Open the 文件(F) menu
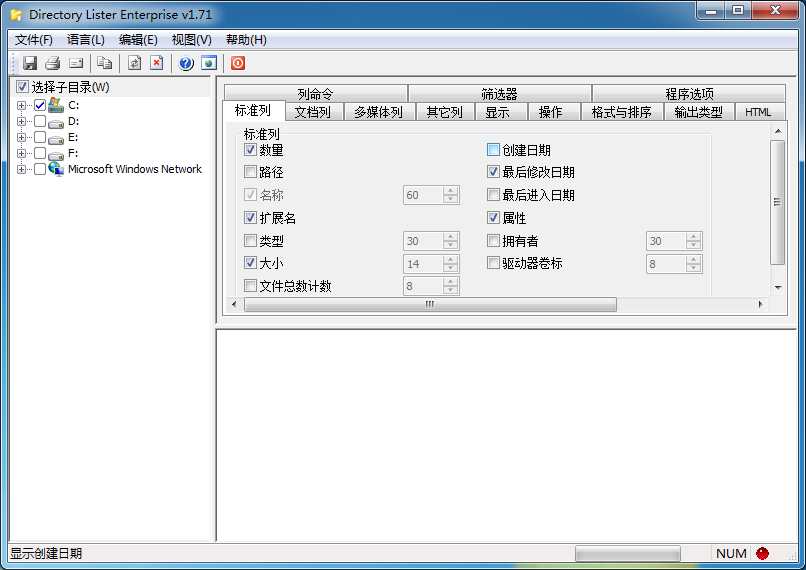This screenshot has height=570, width=806. [34, 40]
